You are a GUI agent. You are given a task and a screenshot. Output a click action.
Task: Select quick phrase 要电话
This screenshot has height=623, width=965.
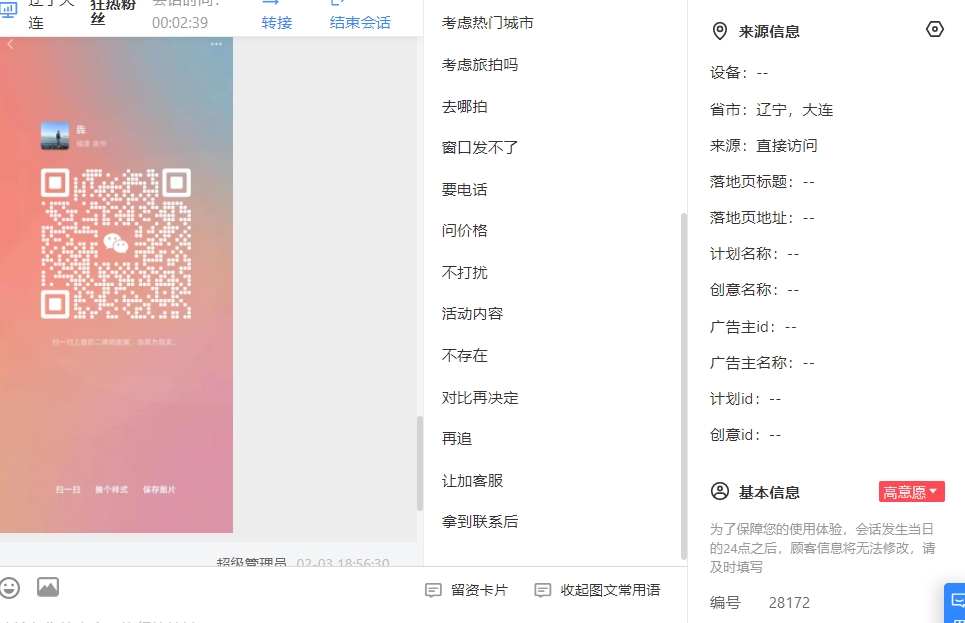coord(464,190)
